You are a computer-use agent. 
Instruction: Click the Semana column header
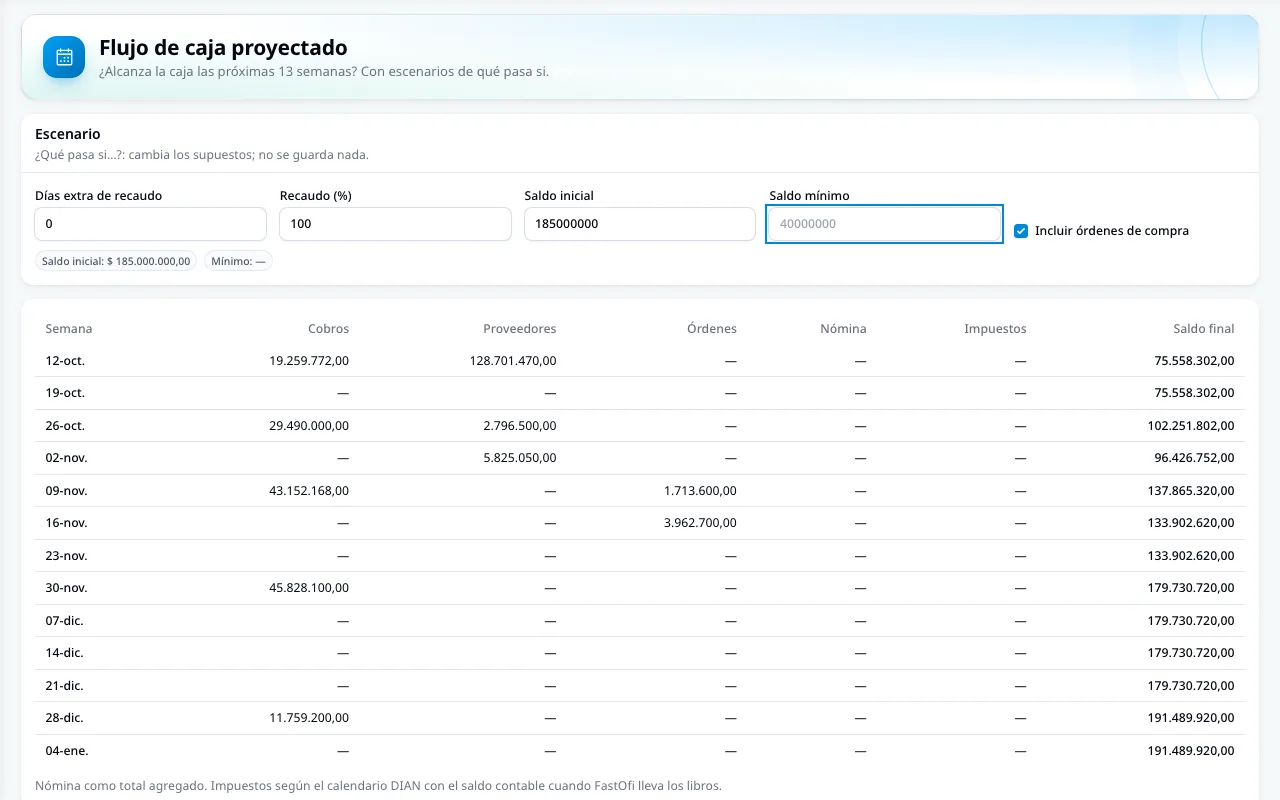pyautogui.click(x=69, y=329)
